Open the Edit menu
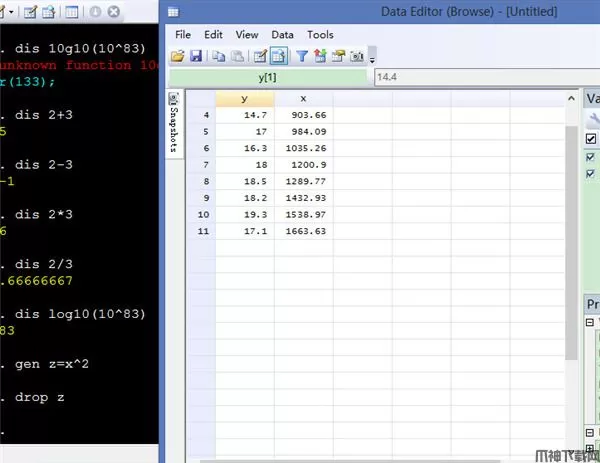This screenshot has height=463, width=600. [213, 35]
